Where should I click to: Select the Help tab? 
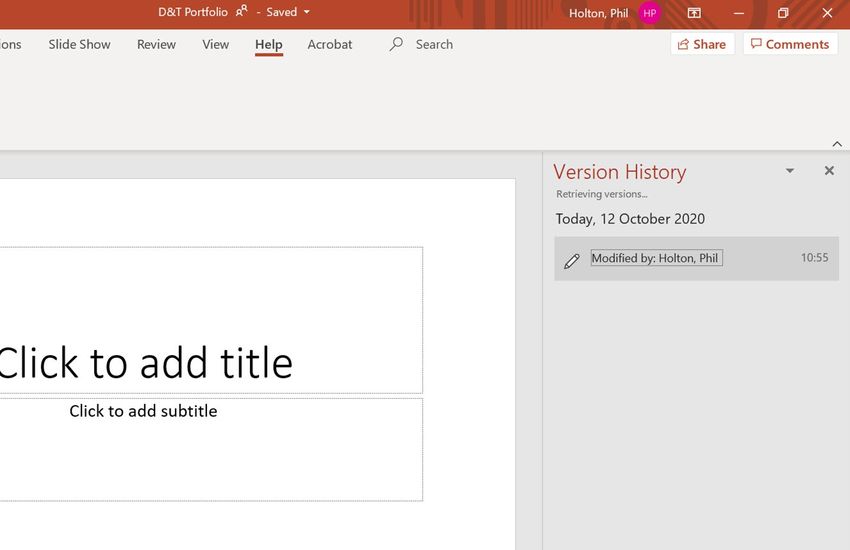(269, 44)
